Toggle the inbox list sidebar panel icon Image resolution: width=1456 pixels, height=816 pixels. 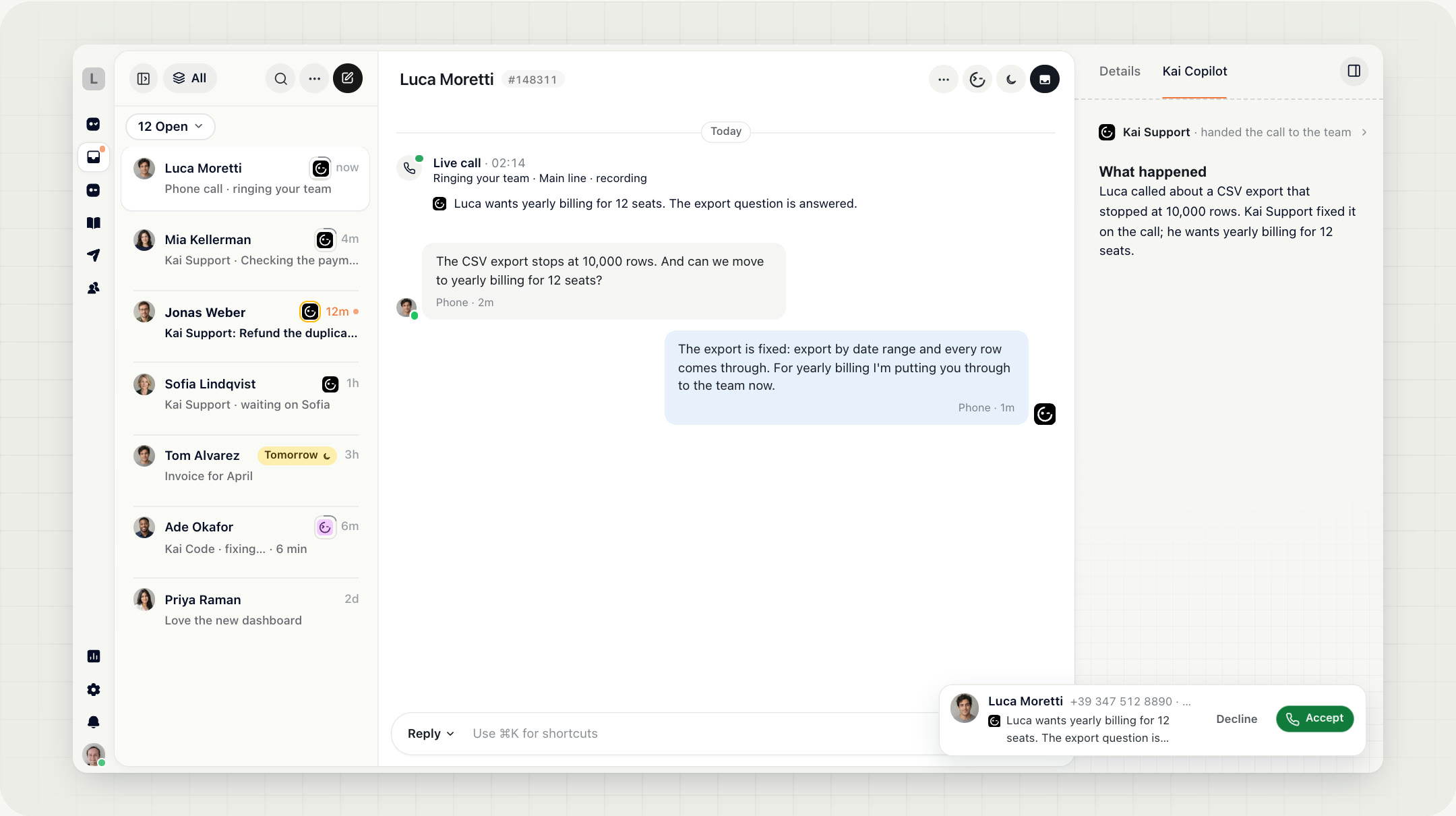(144, 78)
